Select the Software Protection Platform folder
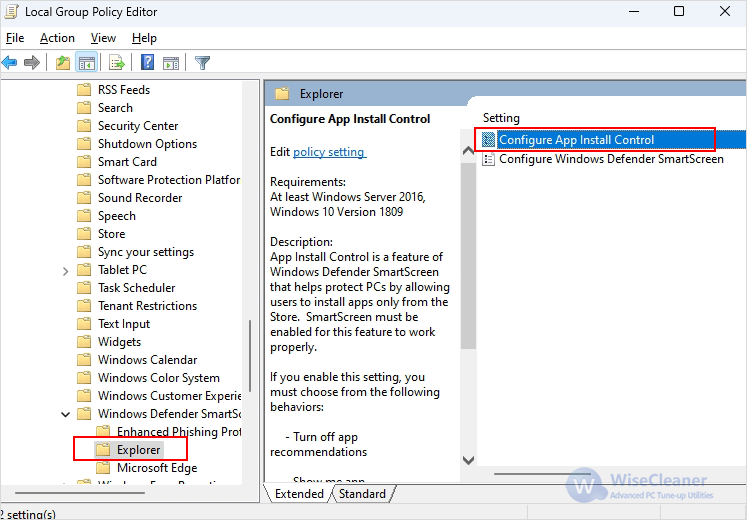 [x=169, y=180]
